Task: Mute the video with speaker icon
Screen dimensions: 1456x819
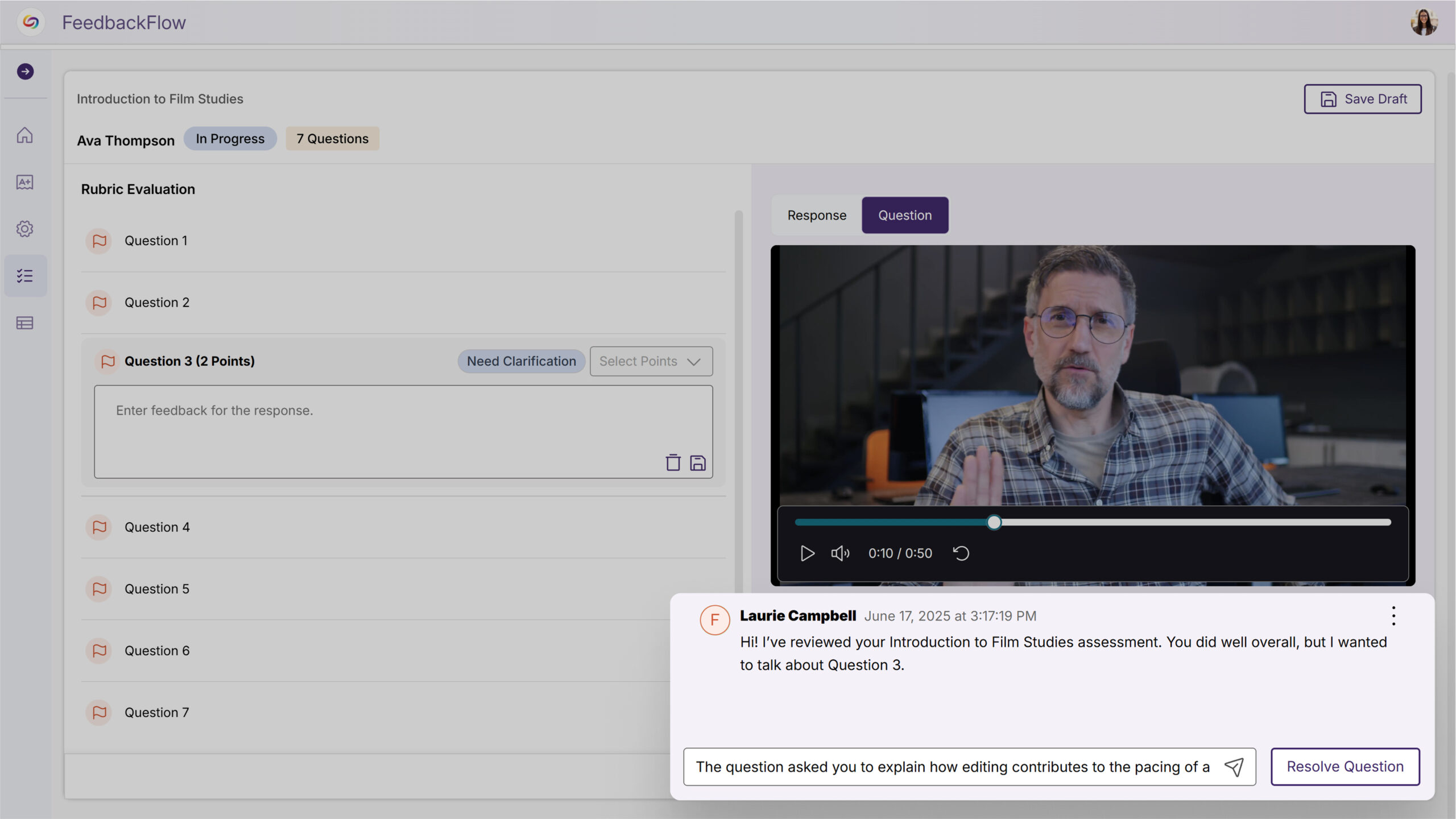Action: (840, 553)
